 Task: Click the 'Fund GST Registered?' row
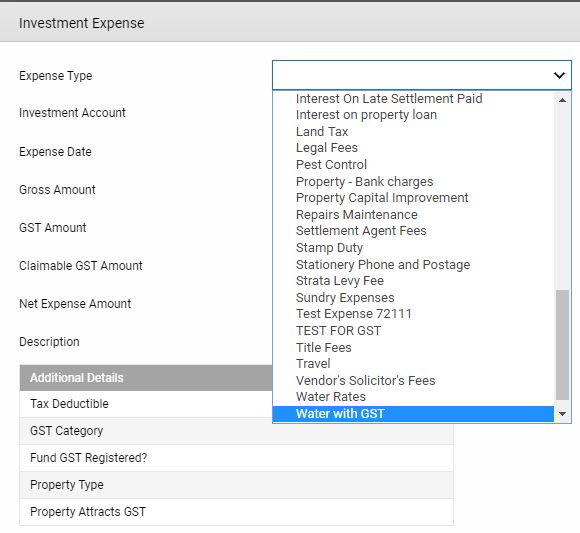236,458
